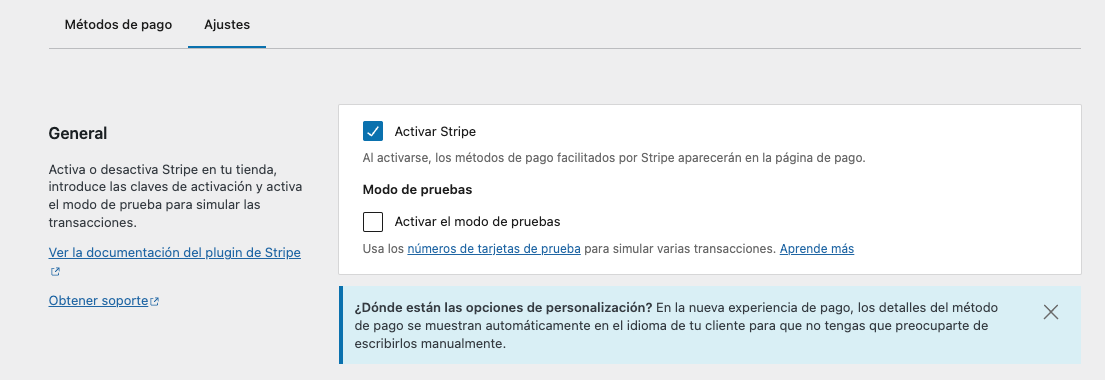This screenshot has width=1105, height=380.
Task: Click the Activar Stripe label text
Action: coord(435,131)
